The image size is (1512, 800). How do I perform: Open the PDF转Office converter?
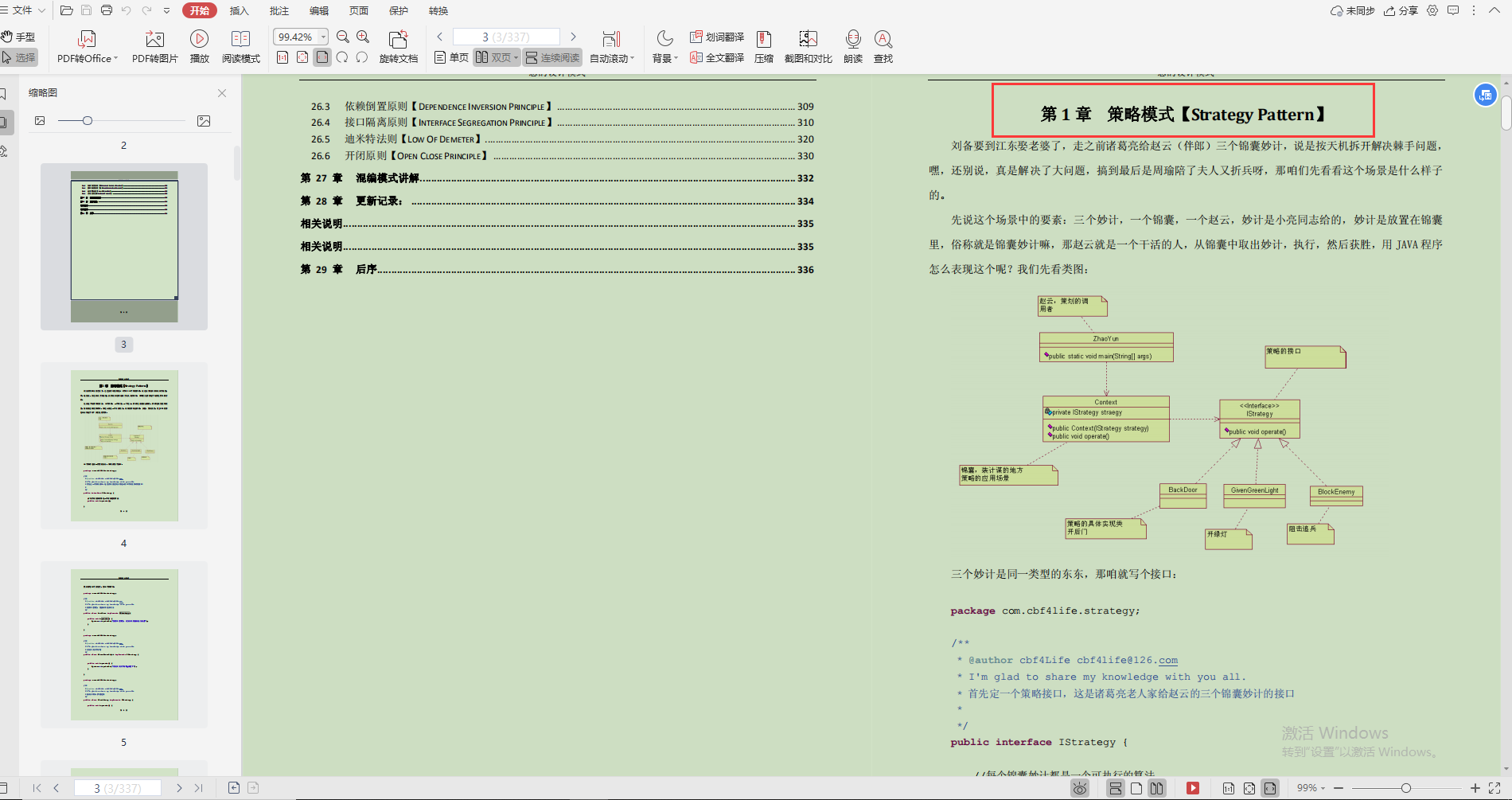point(87,47)
